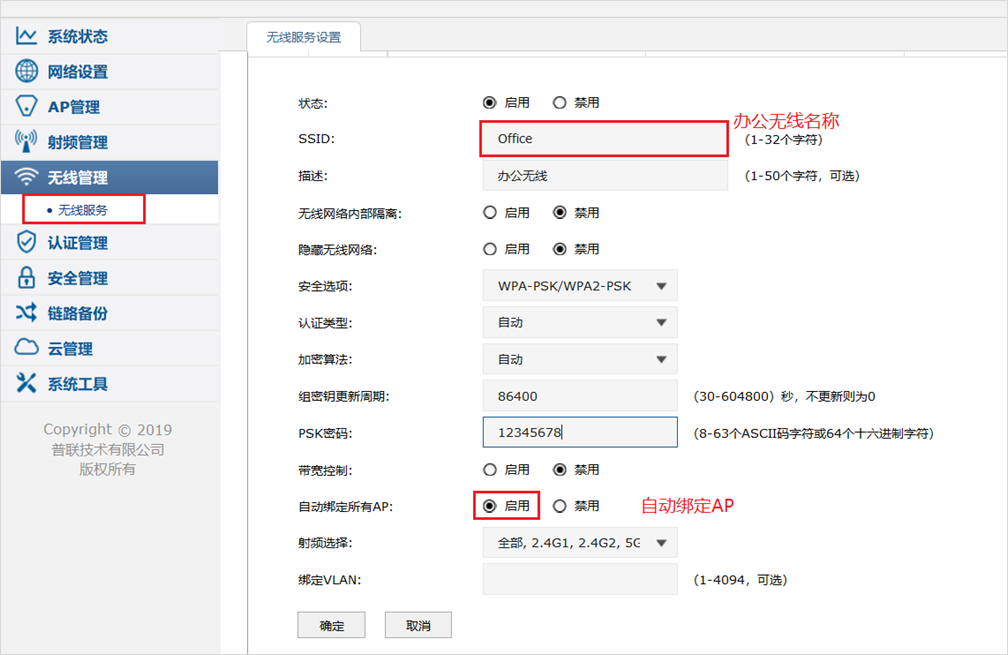The height and width of the screenshot is (655, 1008).
Task: Select the 无线服务设置 tab
Action: click(303, 37)
